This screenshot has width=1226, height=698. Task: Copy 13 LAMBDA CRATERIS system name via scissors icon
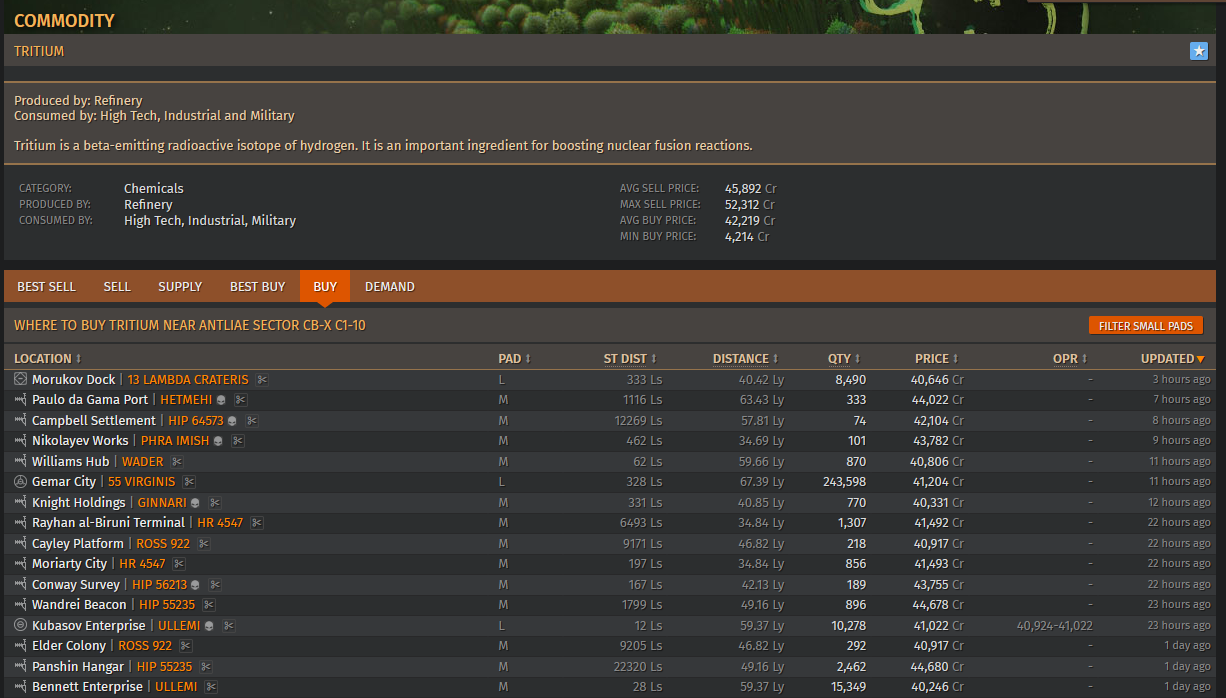click(262, 380)
